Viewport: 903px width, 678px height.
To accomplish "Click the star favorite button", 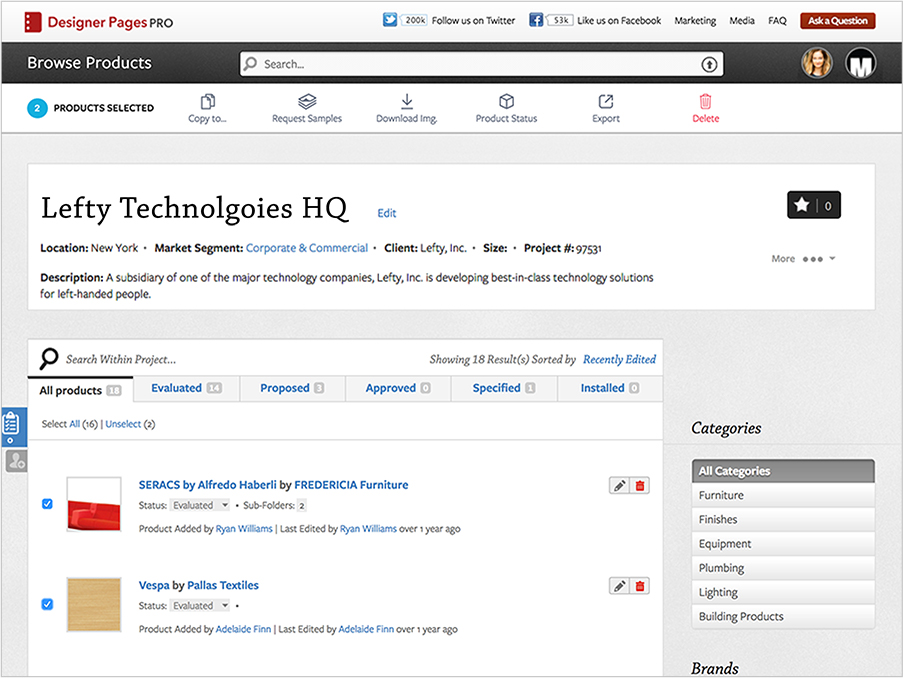I will [x=814, y=205].
